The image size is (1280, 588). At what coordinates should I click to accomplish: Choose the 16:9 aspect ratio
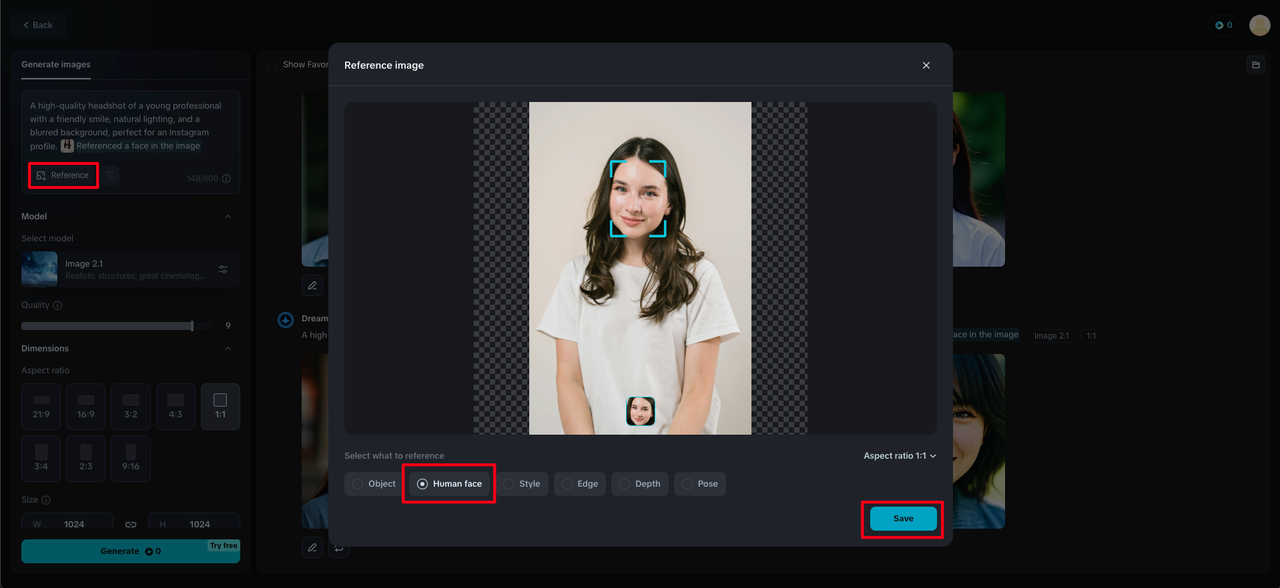pos(86,406)
